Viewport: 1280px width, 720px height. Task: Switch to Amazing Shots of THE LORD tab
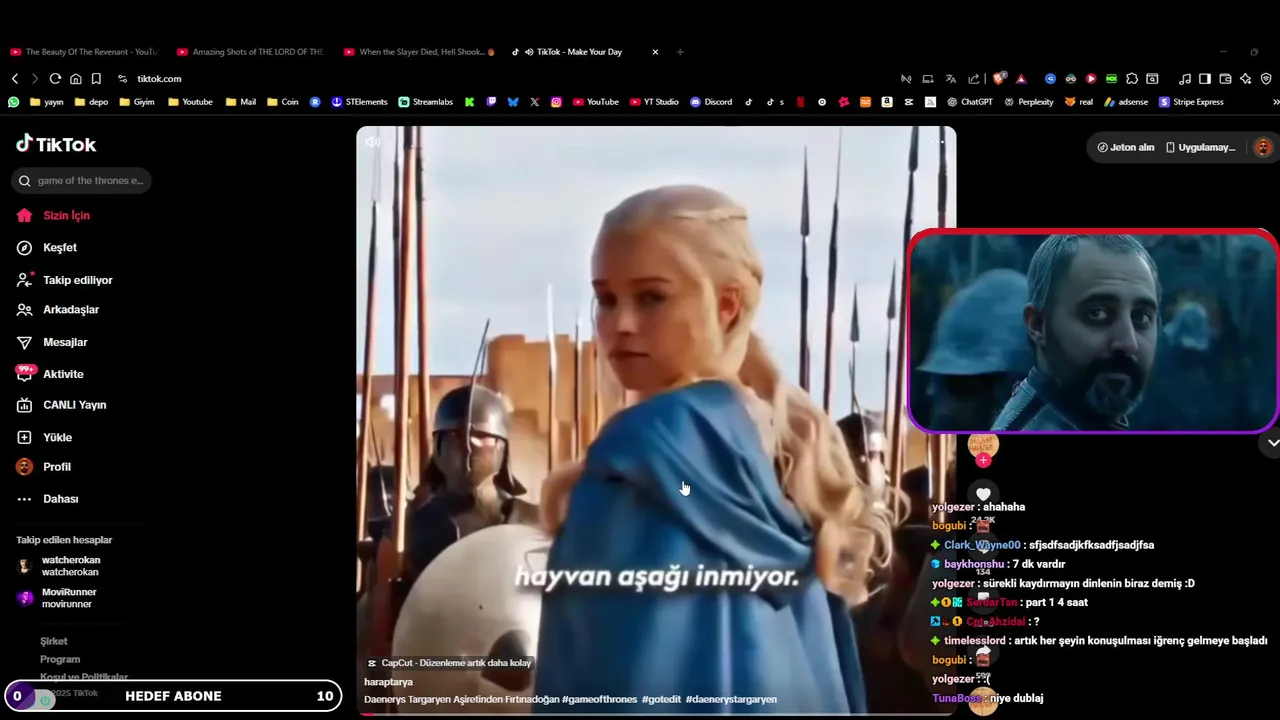(250, 52)
